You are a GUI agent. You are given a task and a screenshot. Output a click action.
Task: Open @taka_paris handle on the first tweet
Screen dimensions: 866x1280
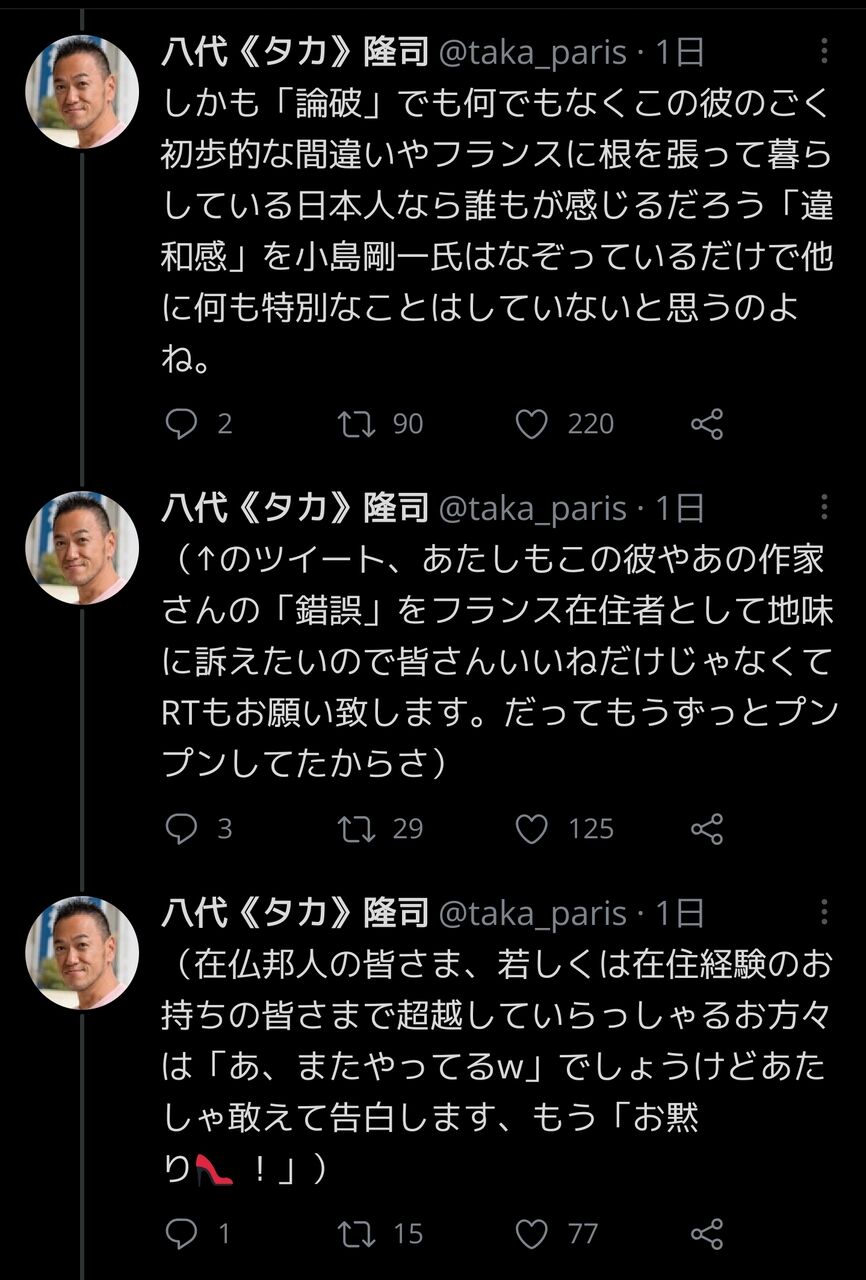[x=533, y=53]
